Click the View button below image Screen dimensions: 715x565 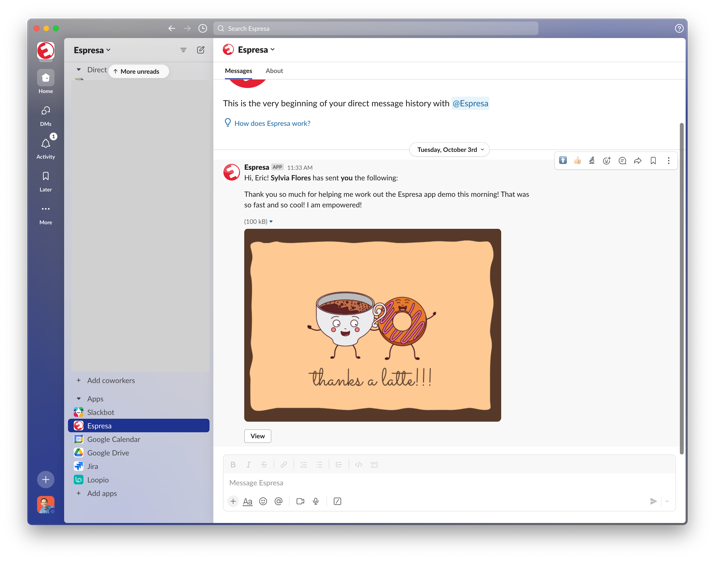click(x=258, y=436)
